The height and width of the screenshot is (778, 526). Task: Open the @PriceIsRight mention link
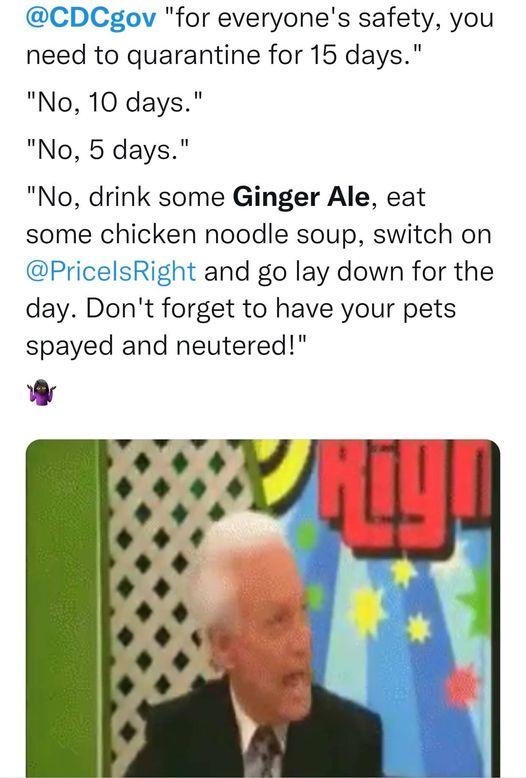pyautogui.click(x=111, y=272)
